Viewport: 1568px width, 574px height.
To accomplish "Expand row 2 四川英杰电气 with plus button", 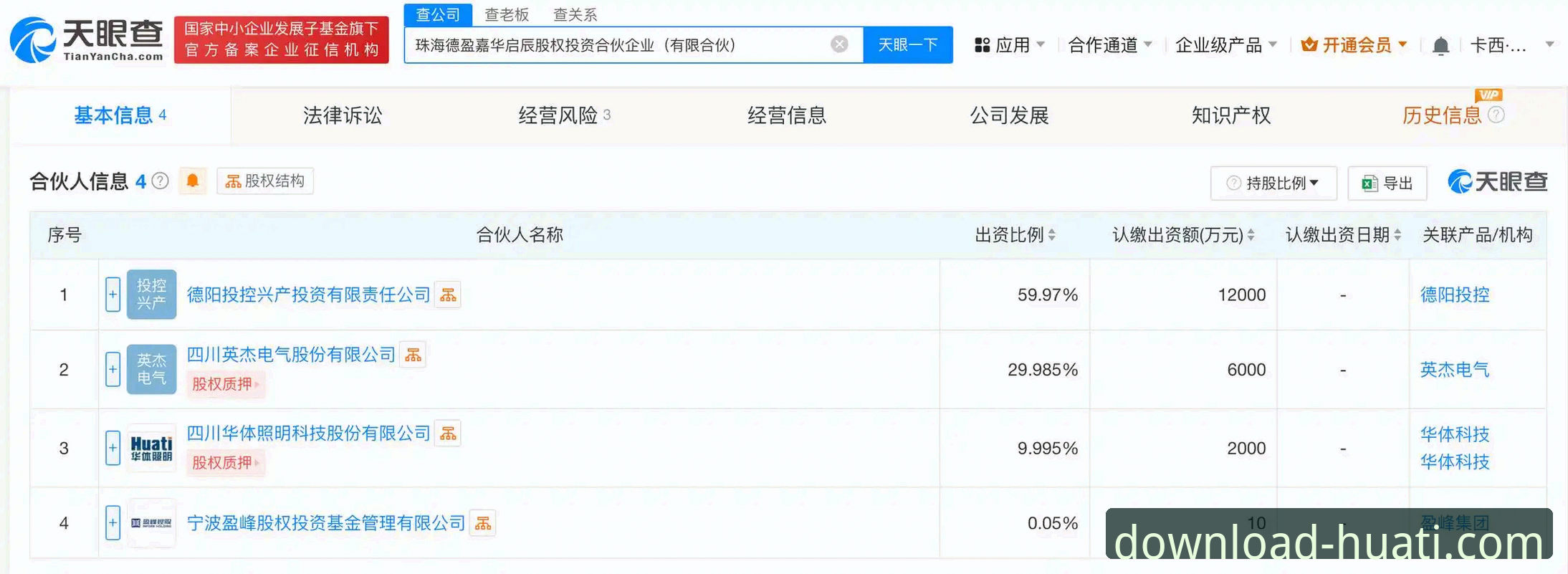I will click(113, 369).
